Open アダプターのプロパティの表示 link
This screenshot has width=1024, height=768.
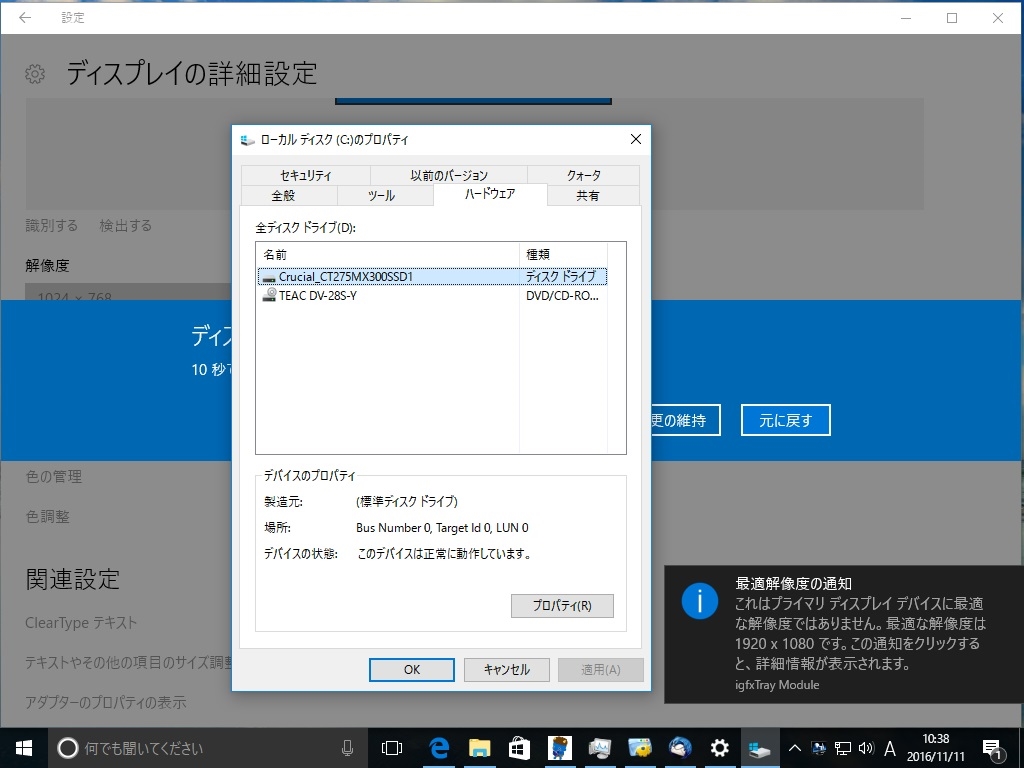(105, 702)
